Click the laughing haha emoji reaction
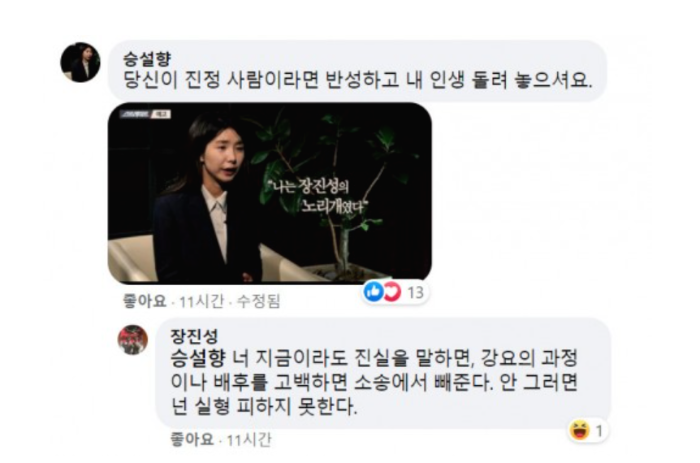This screenshot has width=700, height=463. pos(579,430)
